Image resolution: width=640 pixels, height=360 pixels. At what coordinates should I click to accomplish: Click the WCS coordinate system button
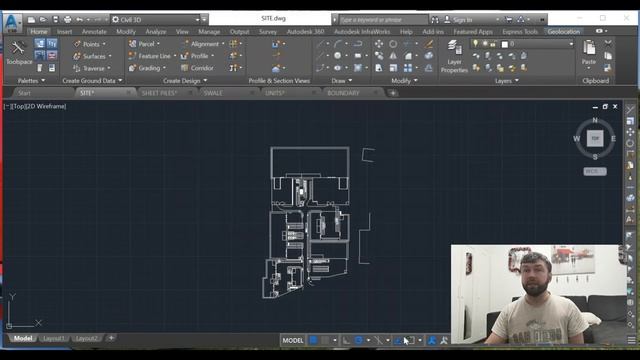(595, 171)
